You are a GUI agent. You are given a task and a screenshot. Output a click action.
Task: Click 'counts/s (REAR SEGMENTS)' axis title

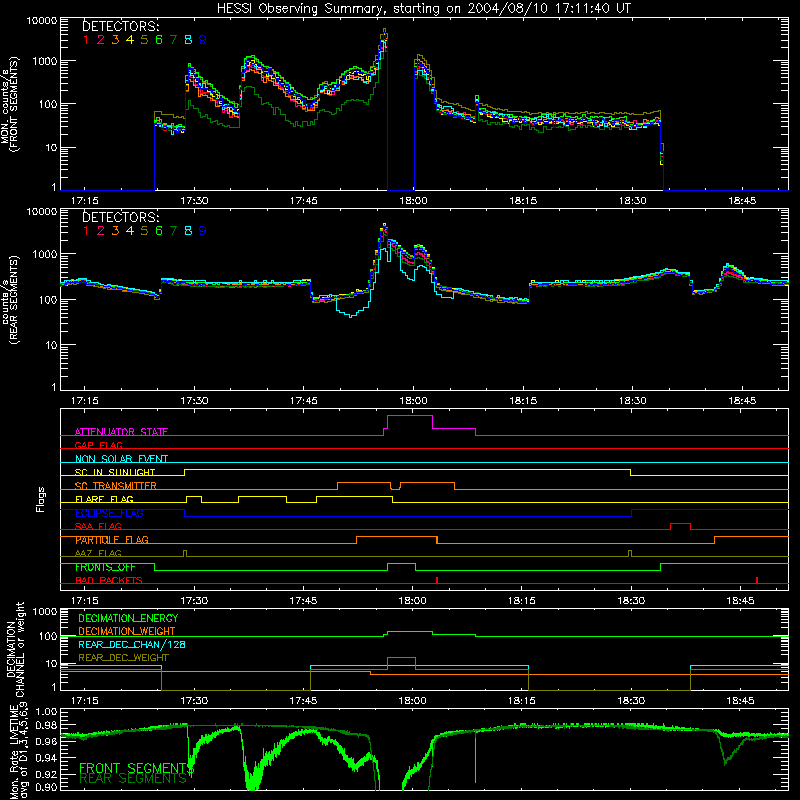pos(10,299)
